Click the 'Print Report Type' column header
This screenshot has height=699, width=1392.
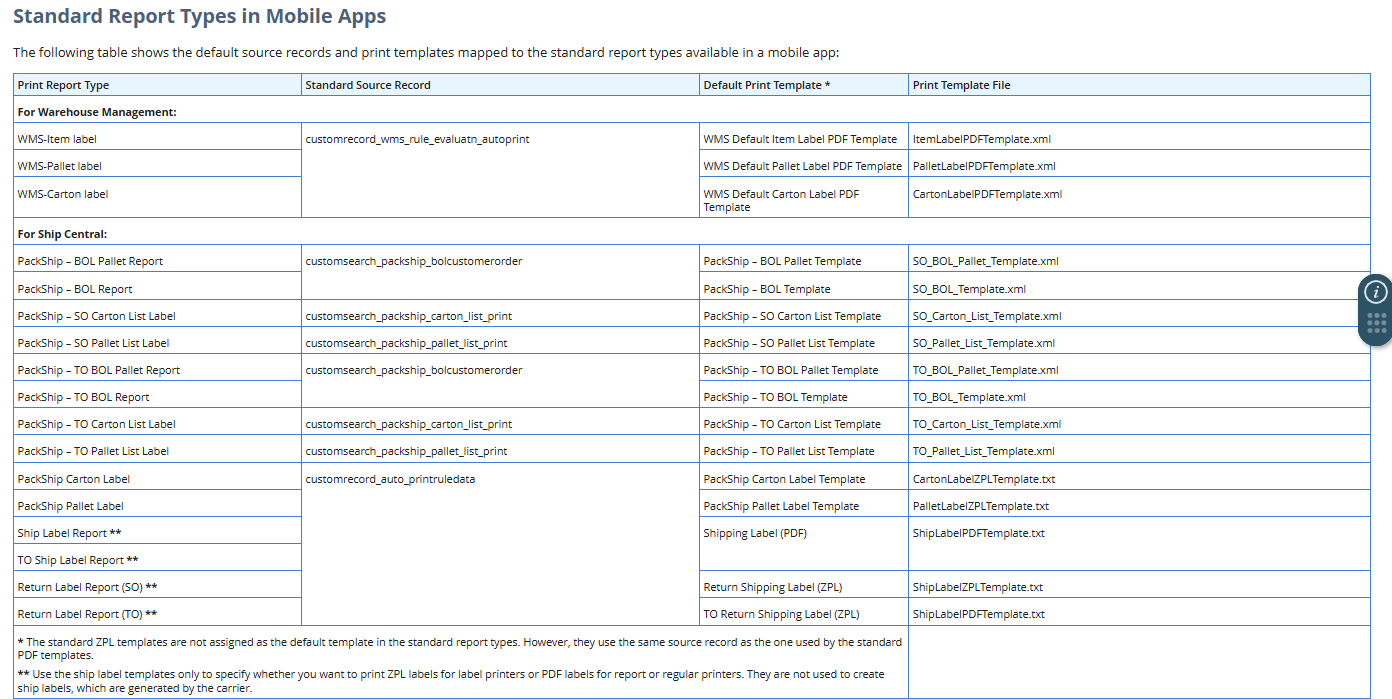64,85
